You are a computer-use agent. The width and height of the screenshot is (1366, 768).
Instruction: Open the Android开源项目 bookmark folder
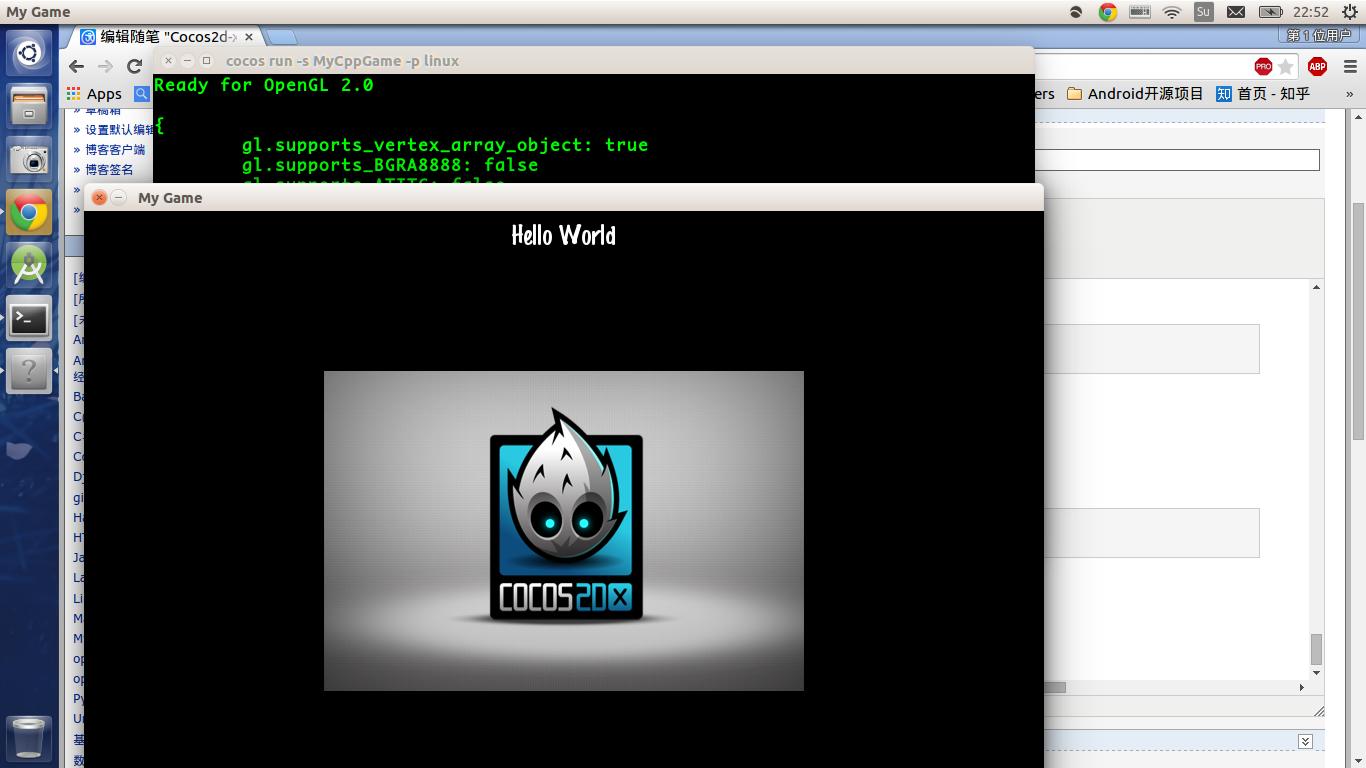coord(1135,93)
